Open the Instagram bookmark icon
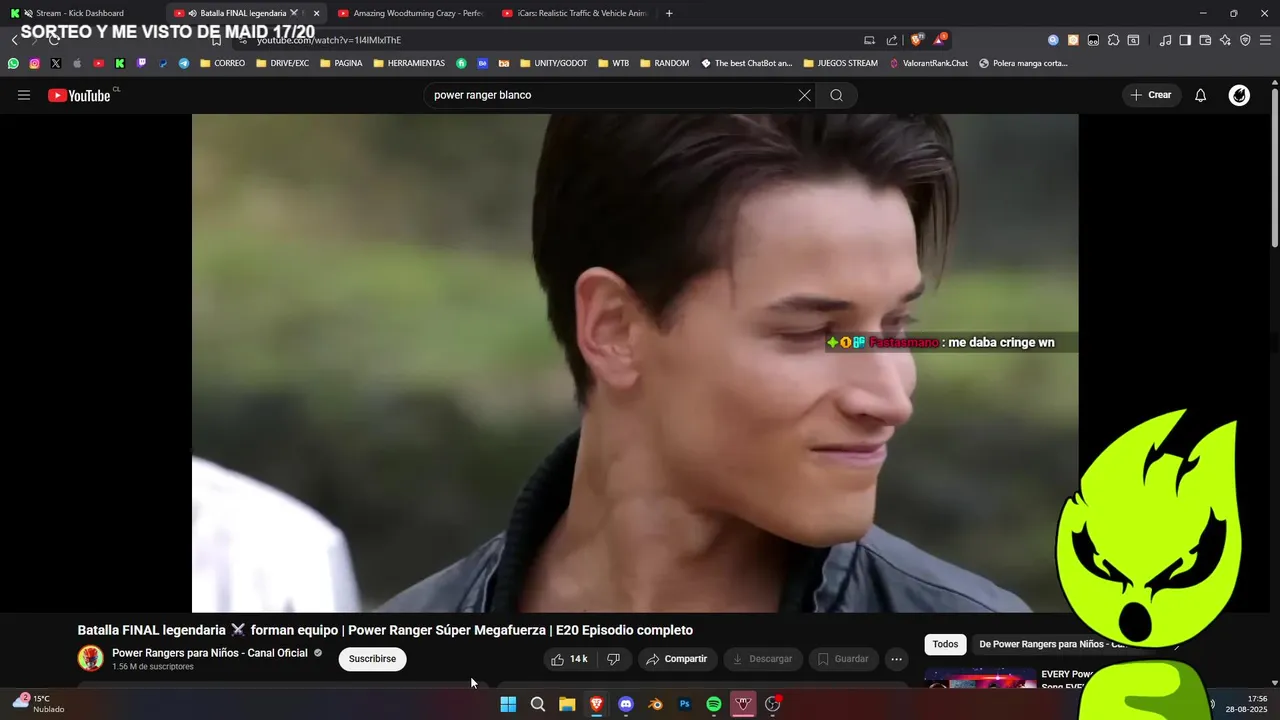This screenshot has width=1280, height=720. click(34, 63)
